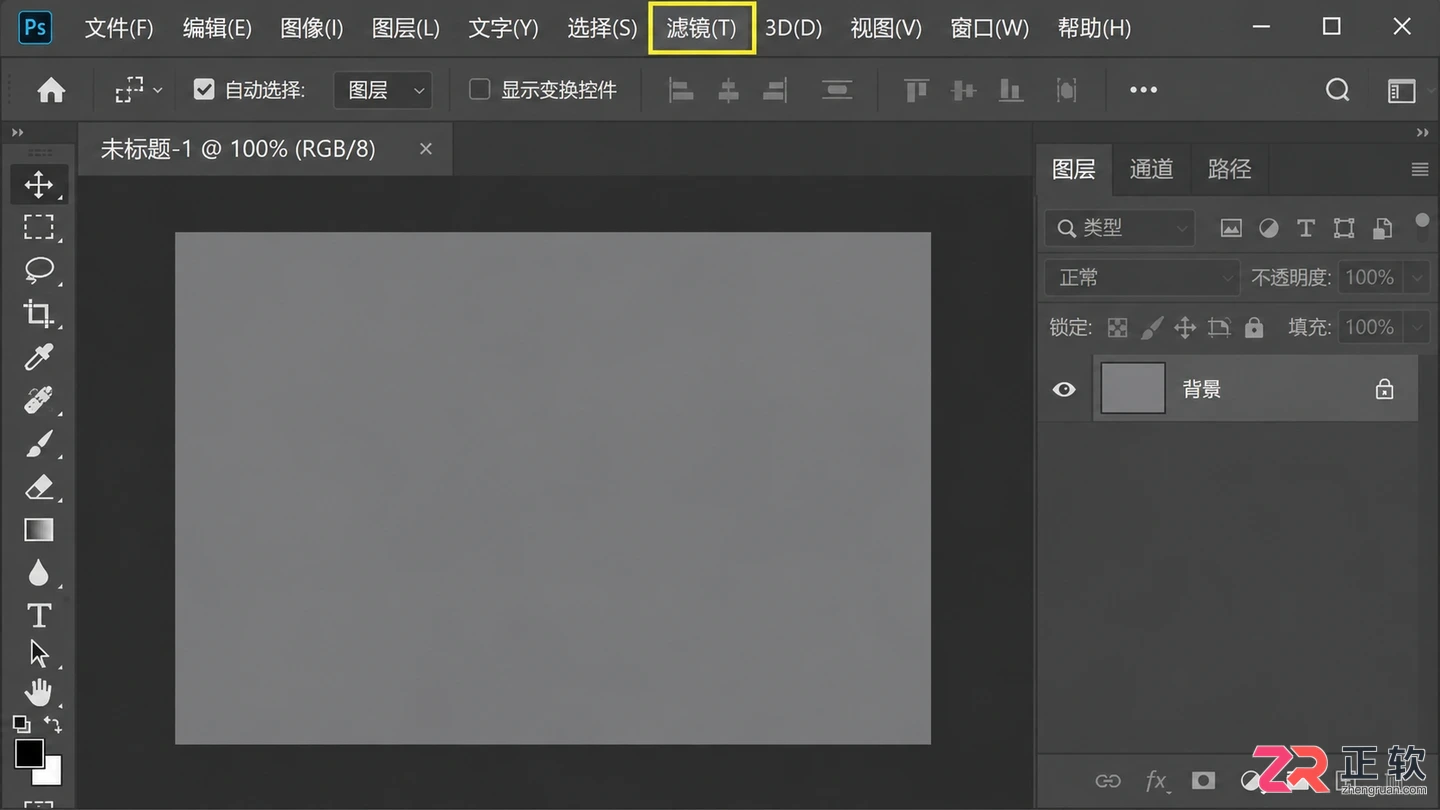
Task: Open the 类型 filter dropdown
Action: [x=1120, y=229]
